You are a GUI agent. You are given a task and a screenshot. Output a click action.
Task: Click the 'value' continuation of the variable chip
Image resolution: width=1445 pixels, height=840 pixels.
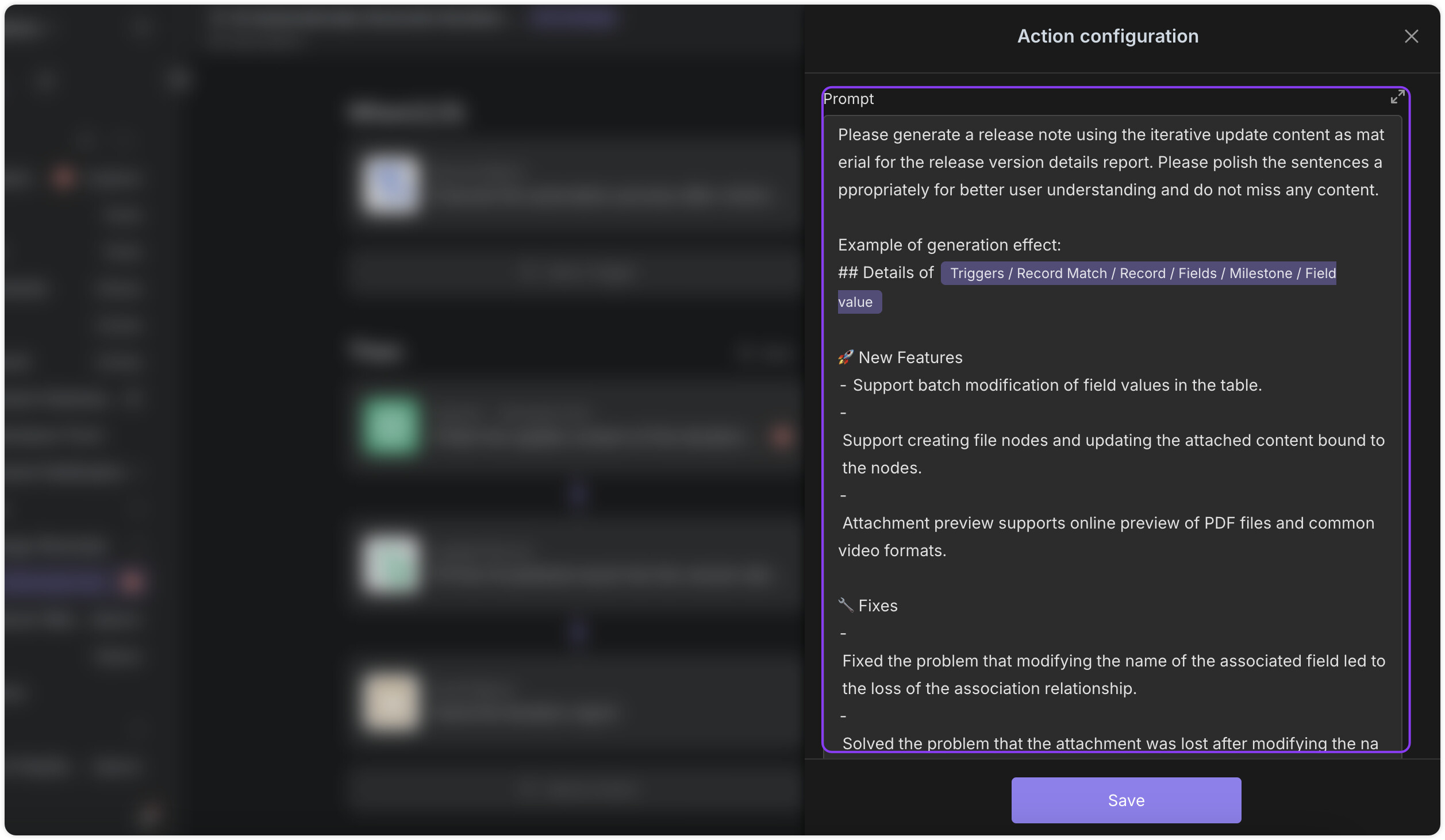859,302
